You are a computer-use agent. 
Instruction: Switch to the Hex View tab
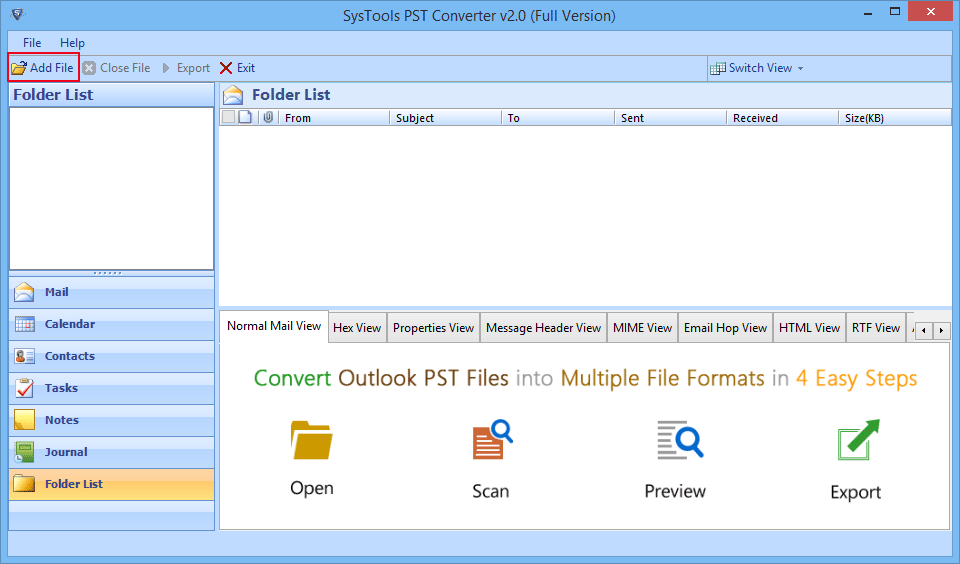point(357,328)
